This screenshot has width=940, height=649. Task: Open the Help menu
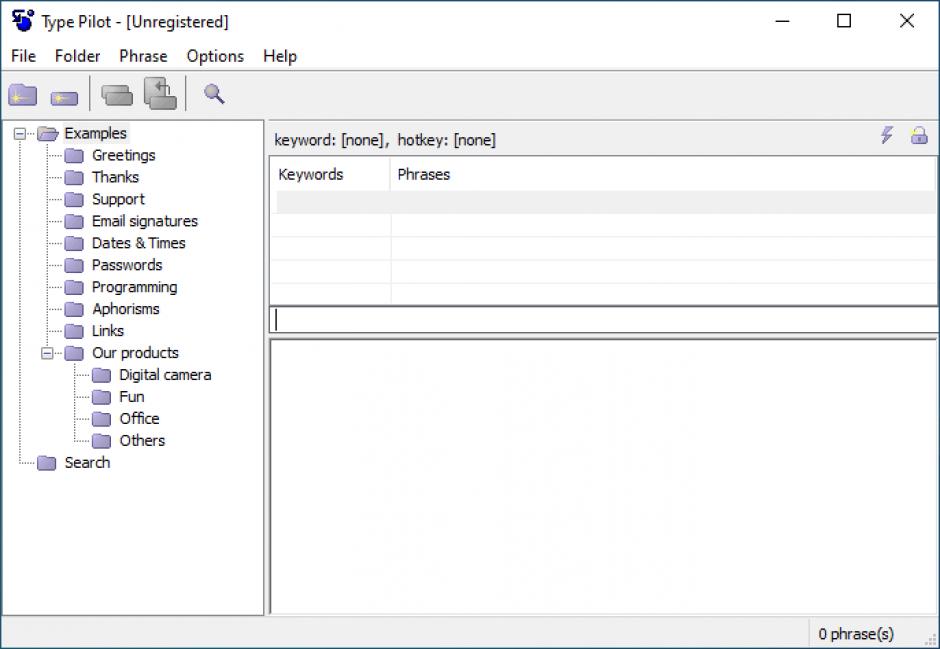click(x=280, y=56)
